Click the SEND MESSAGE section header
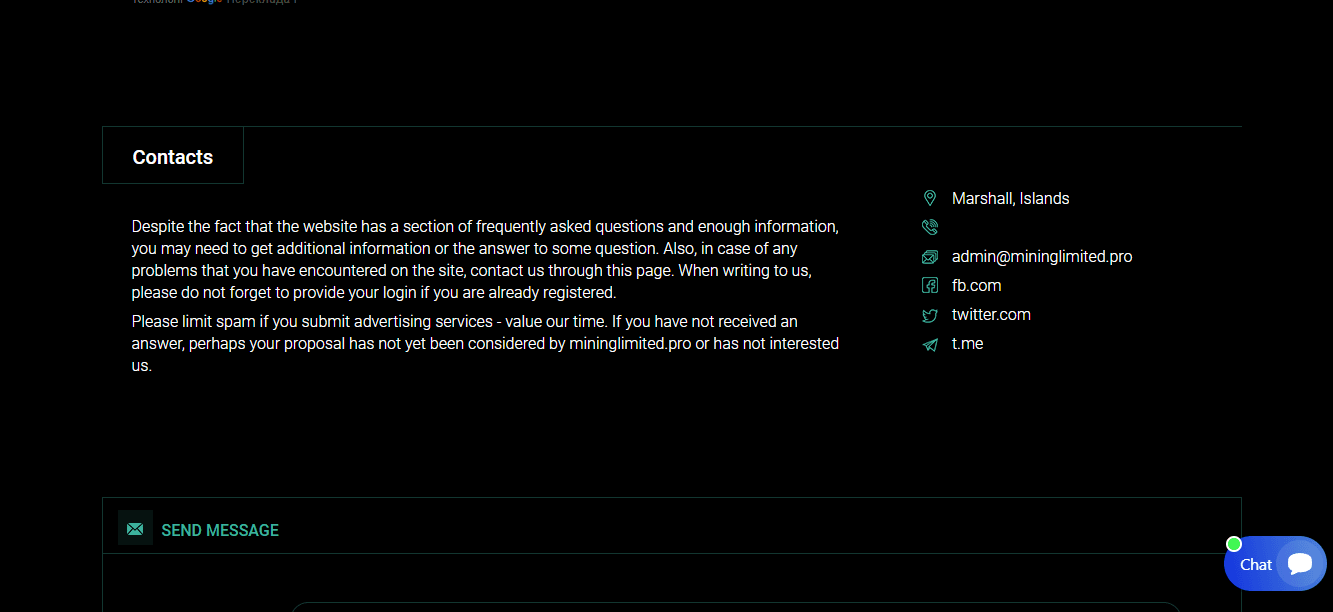Image resolution: width=1333 pixels, height=612 pixels. coord(220,530)
